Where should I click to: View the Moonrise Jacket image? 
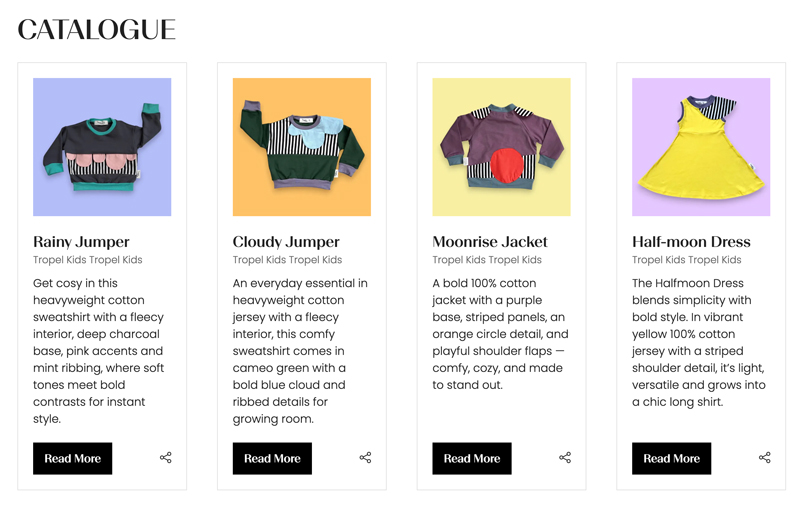pos(501,147)
